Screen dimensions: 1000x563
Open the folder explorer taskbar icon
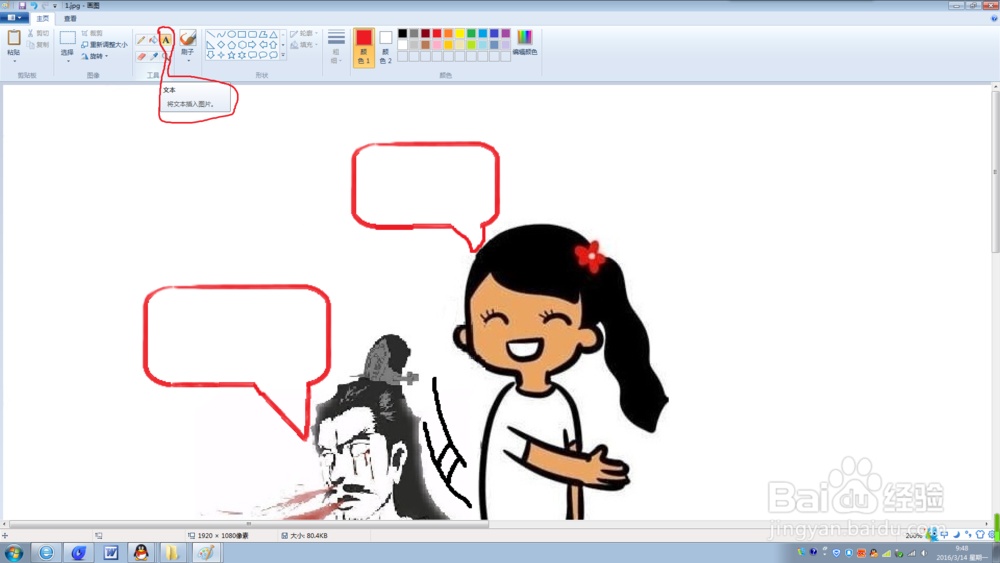[172, 552]
